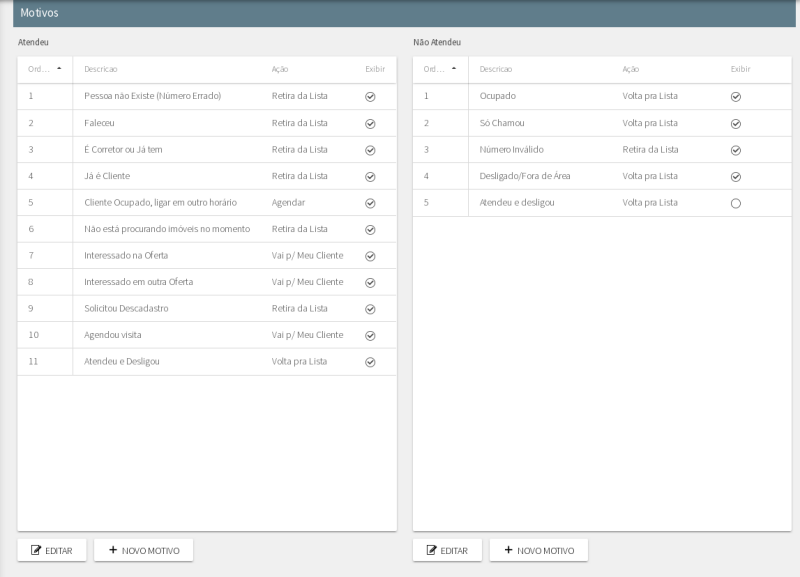
Task: Toggle Exibir check for Solicitou Descadastro row
Action: [370, 309]
